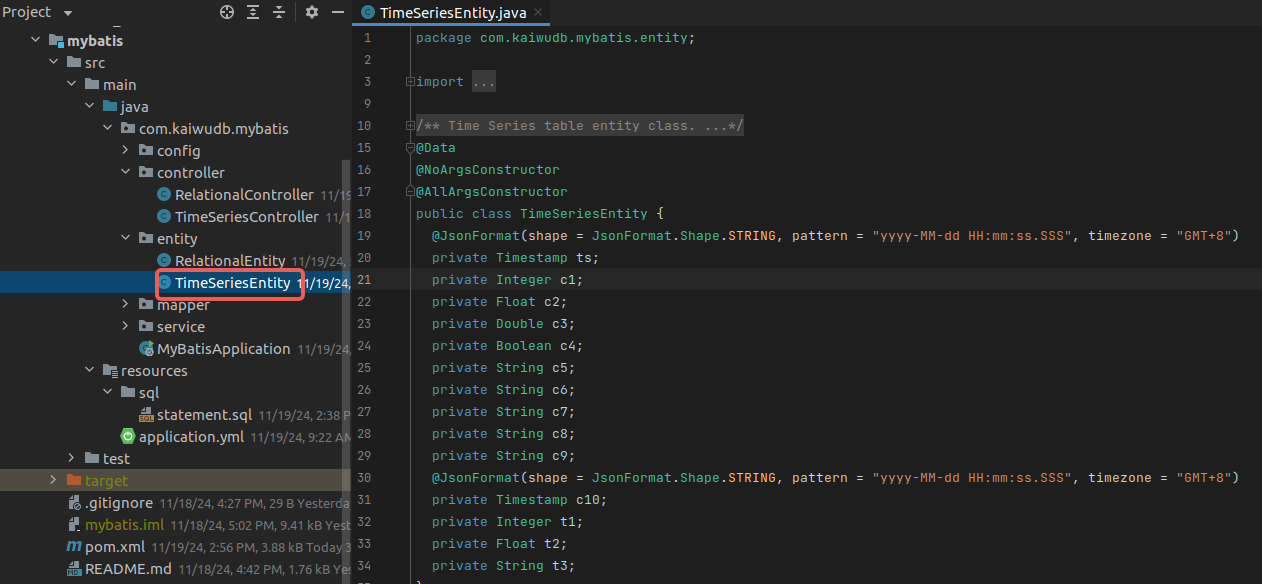Click the Expand All icon in Project panel
This screenshot has width=1262, height=584.
pos(253,12)
